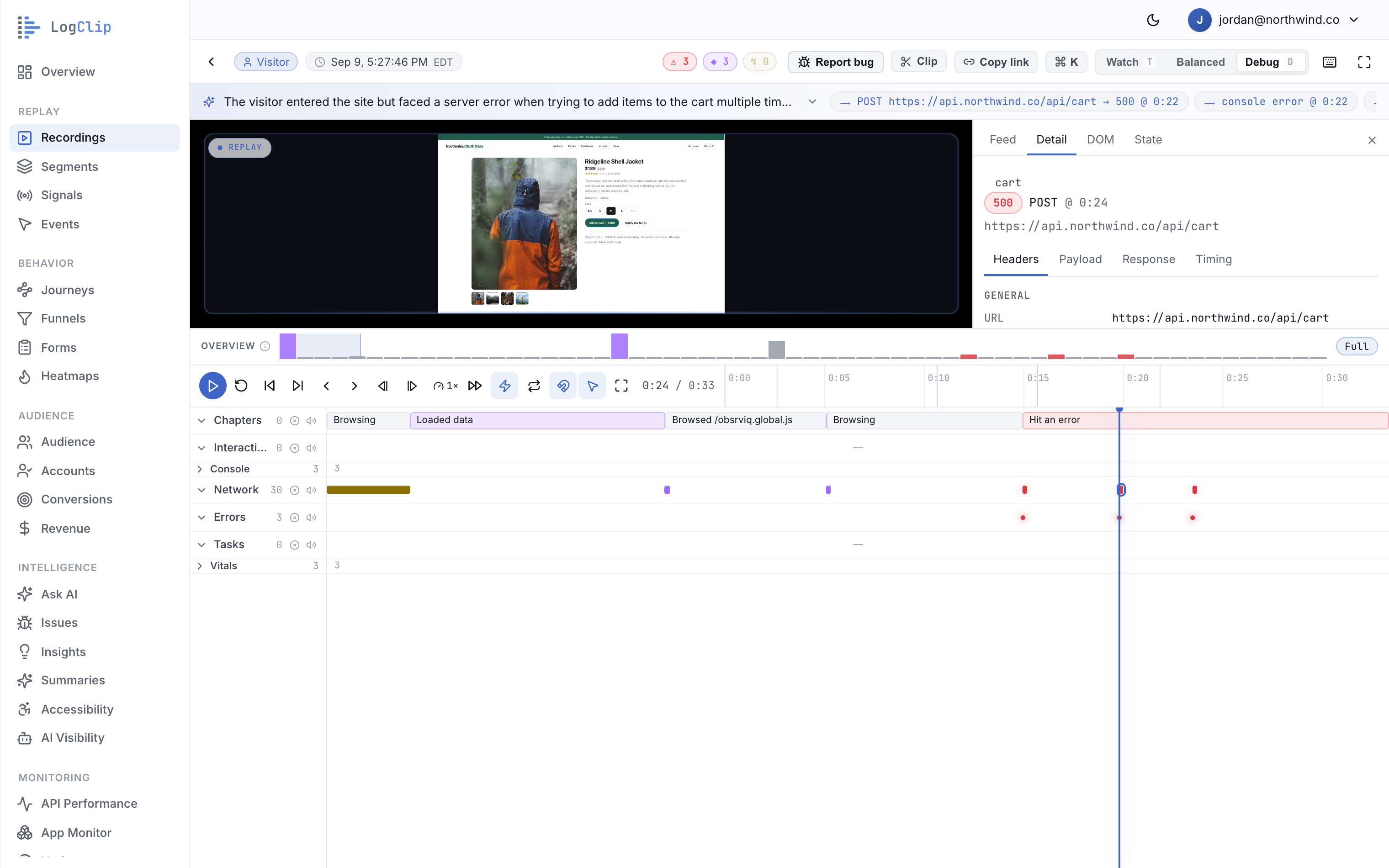The width and height of the screenshot is (1389, 868).
Task: Go back with the left chevron
Action: coord(211,62)
